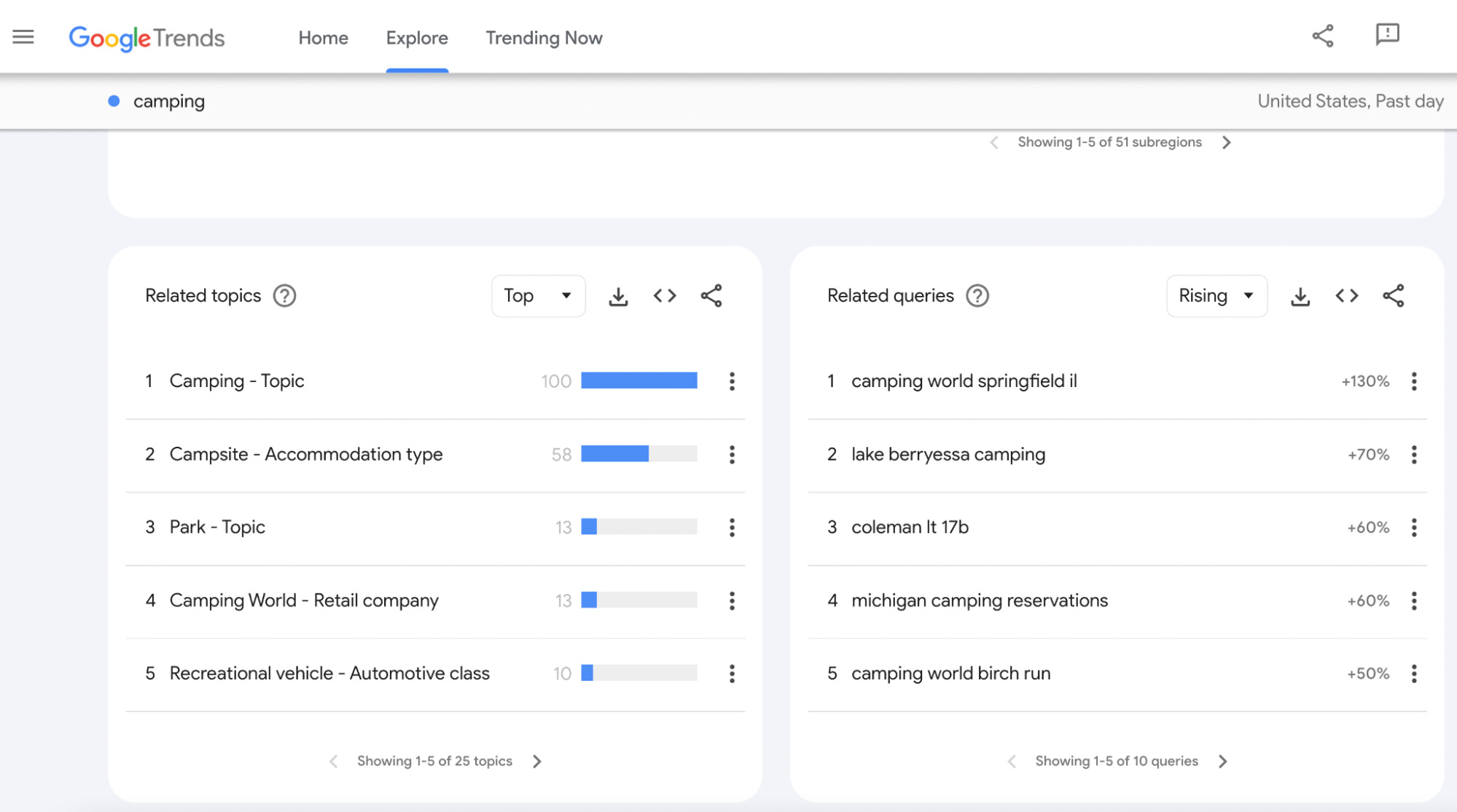Open options menu for coleman lt 17b
This screenshot has width=1457, height=812.
[1413, 527]
